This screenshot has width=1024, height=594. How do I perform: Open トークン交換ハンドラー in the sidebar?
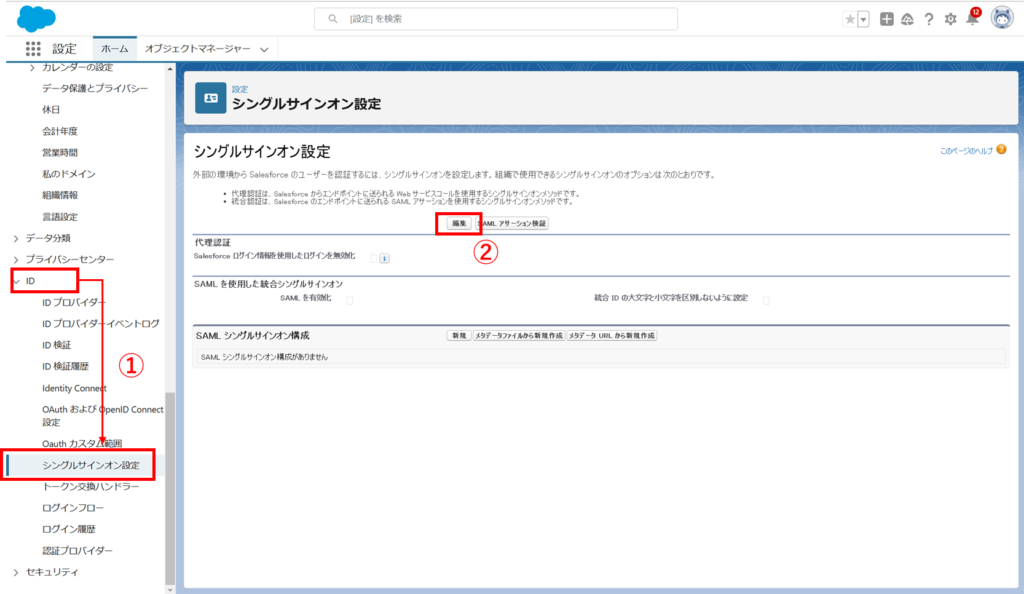pyautogui.click(x=91, y=486)
